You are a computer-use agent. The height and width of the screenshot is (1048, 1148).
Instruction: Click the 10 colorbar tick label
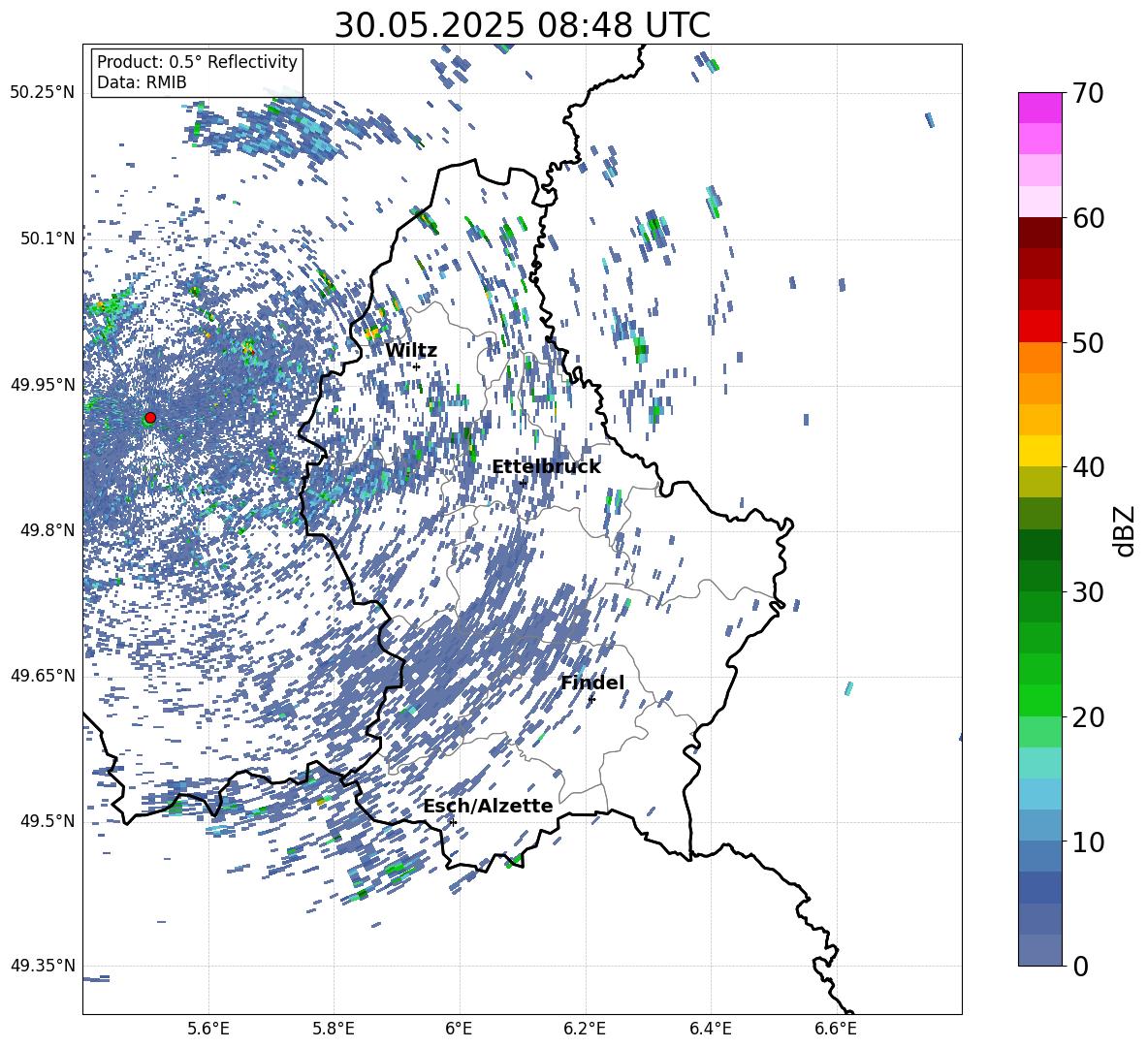(x=1089, y=842)
